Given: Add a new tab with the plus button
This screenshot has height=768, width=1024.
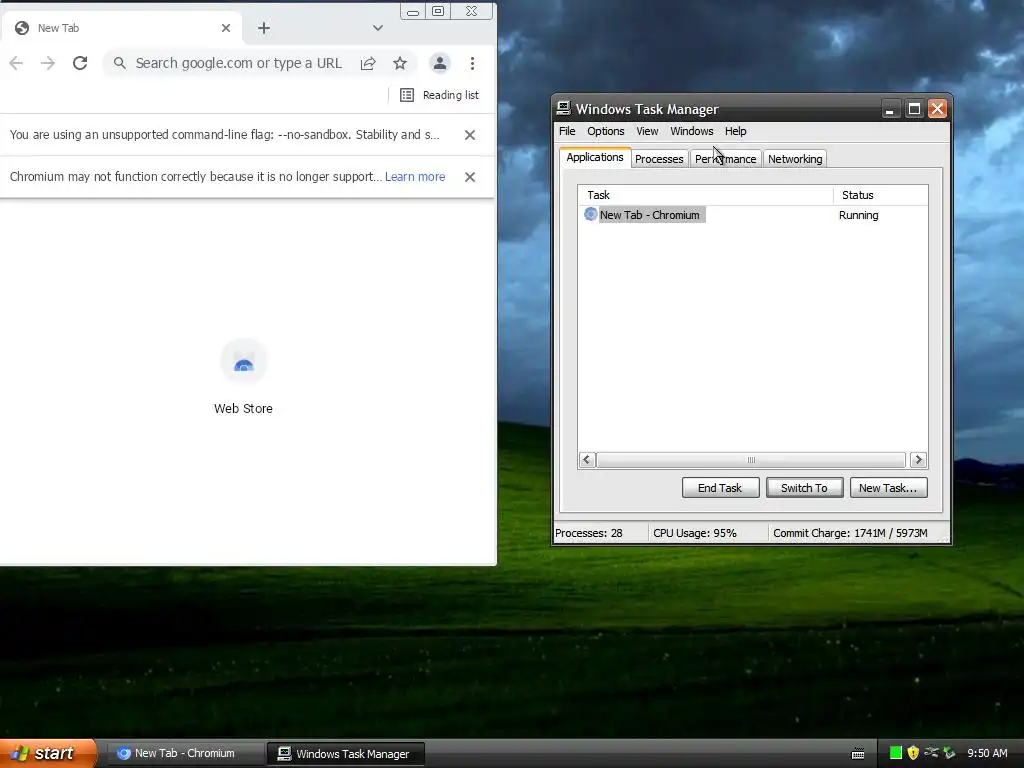Looking at the screenshot, I should (264, 28).
